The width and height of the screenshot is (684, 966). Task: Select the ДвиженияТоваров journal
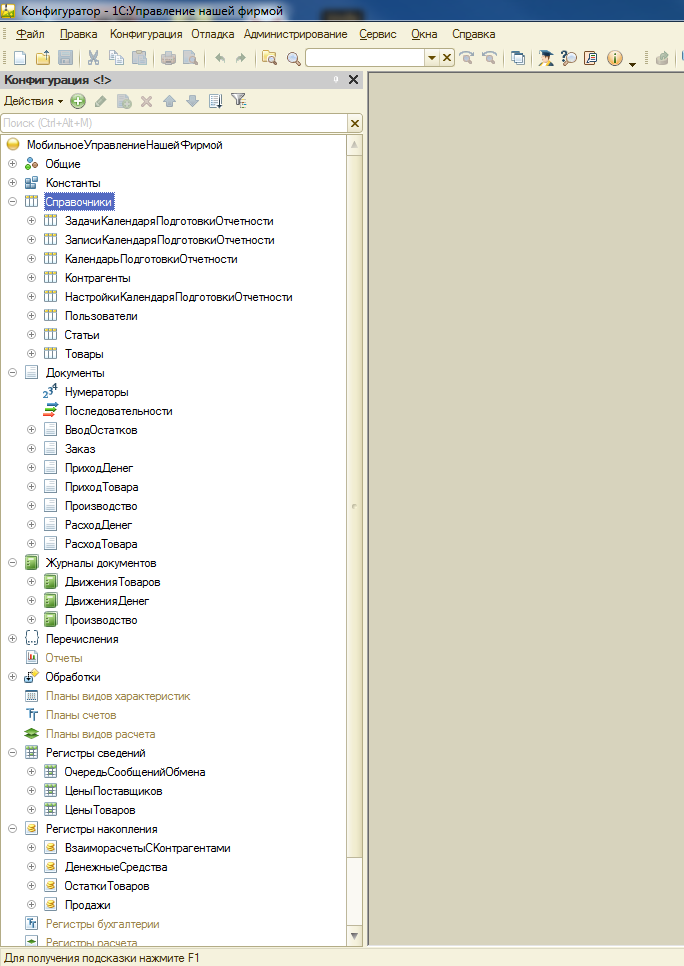click(x=112, y=582)
